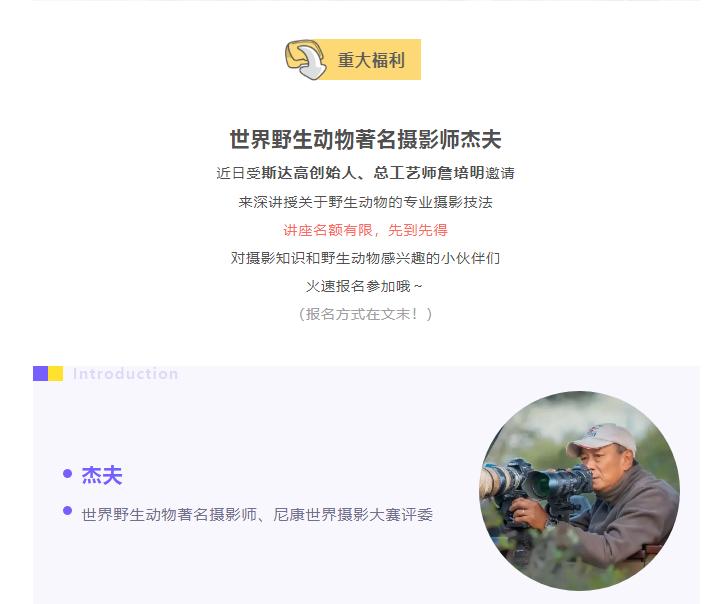Viewport: 716px width, 604px height.
Task: Click the line 来深讲授关于野生动物的专业摄影技法
Action: (x=365, y=202)
